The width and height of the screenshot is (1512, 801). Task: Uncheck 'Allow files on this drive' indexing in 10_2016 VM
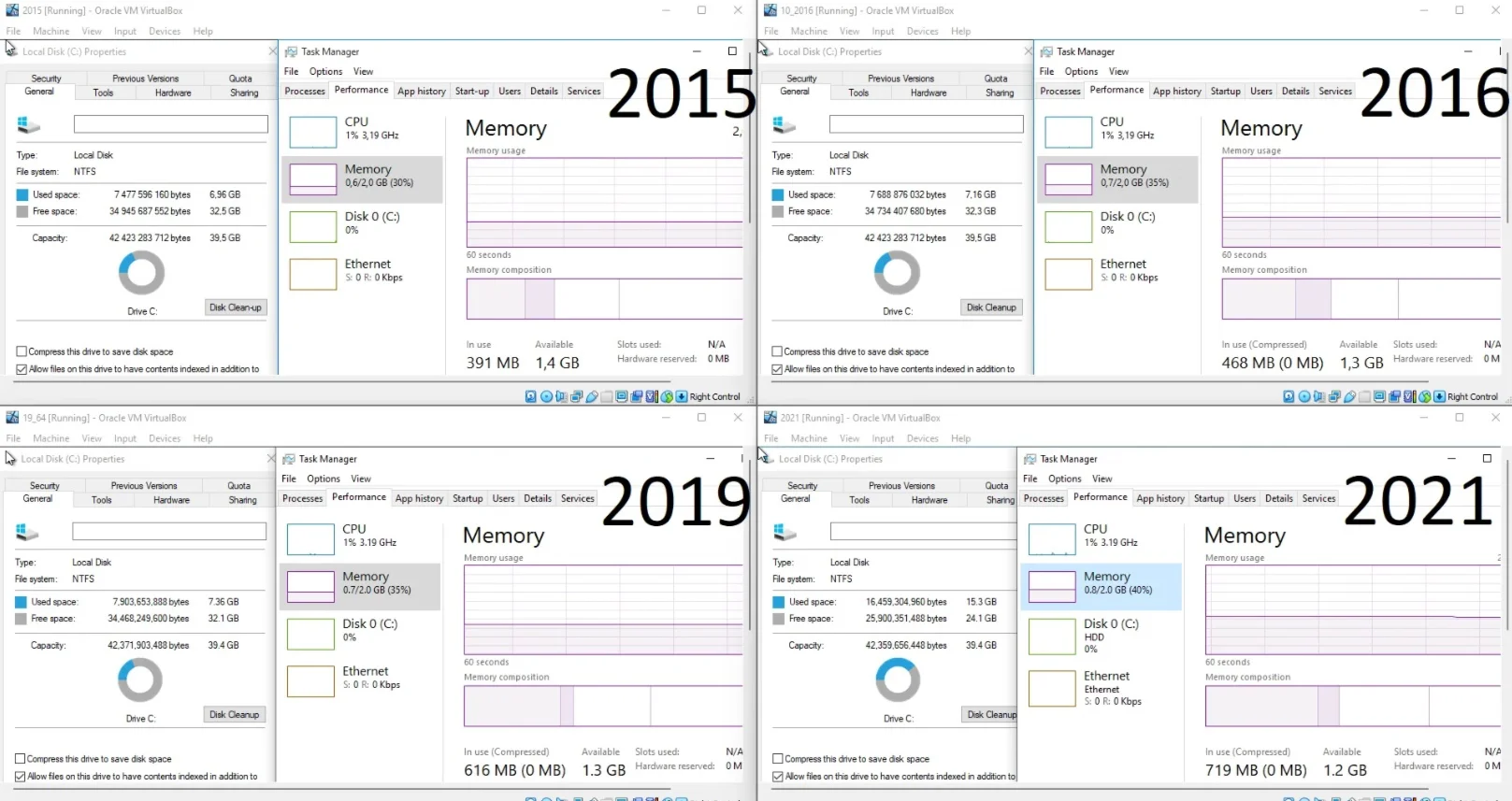[777, 369]
